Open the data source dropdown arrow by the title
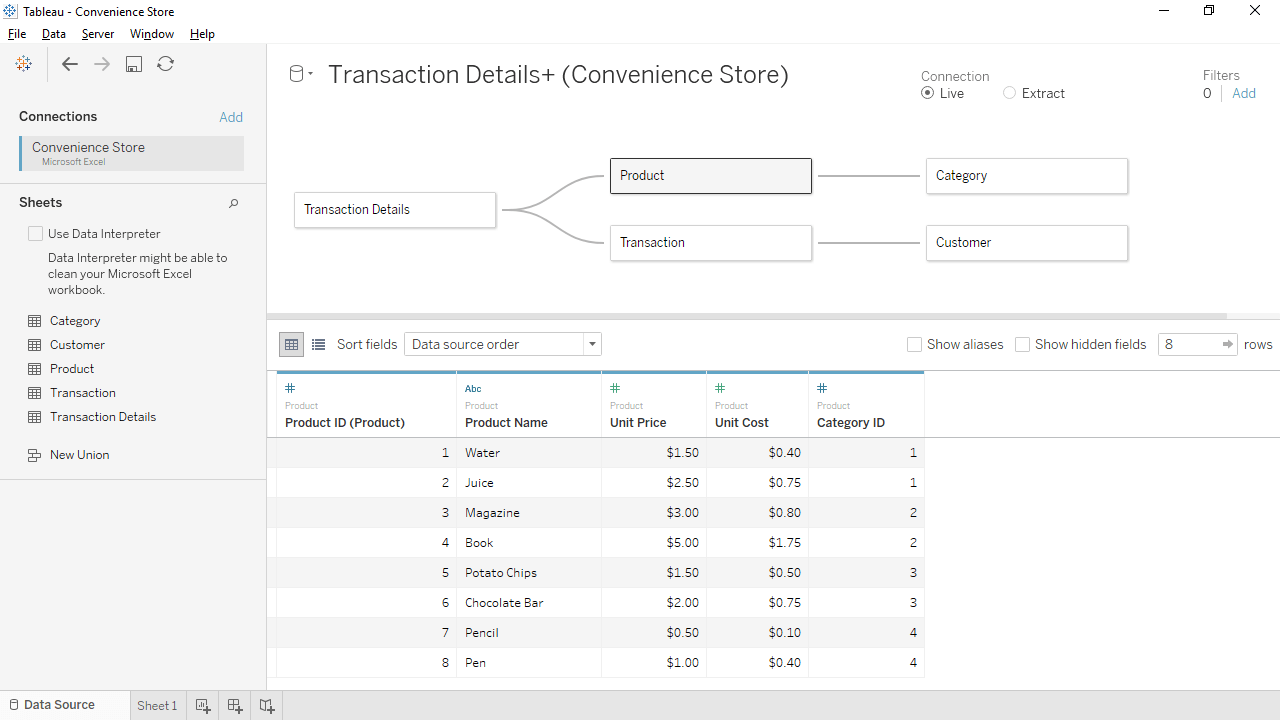The image size is (1280, 720). (310, 74)
